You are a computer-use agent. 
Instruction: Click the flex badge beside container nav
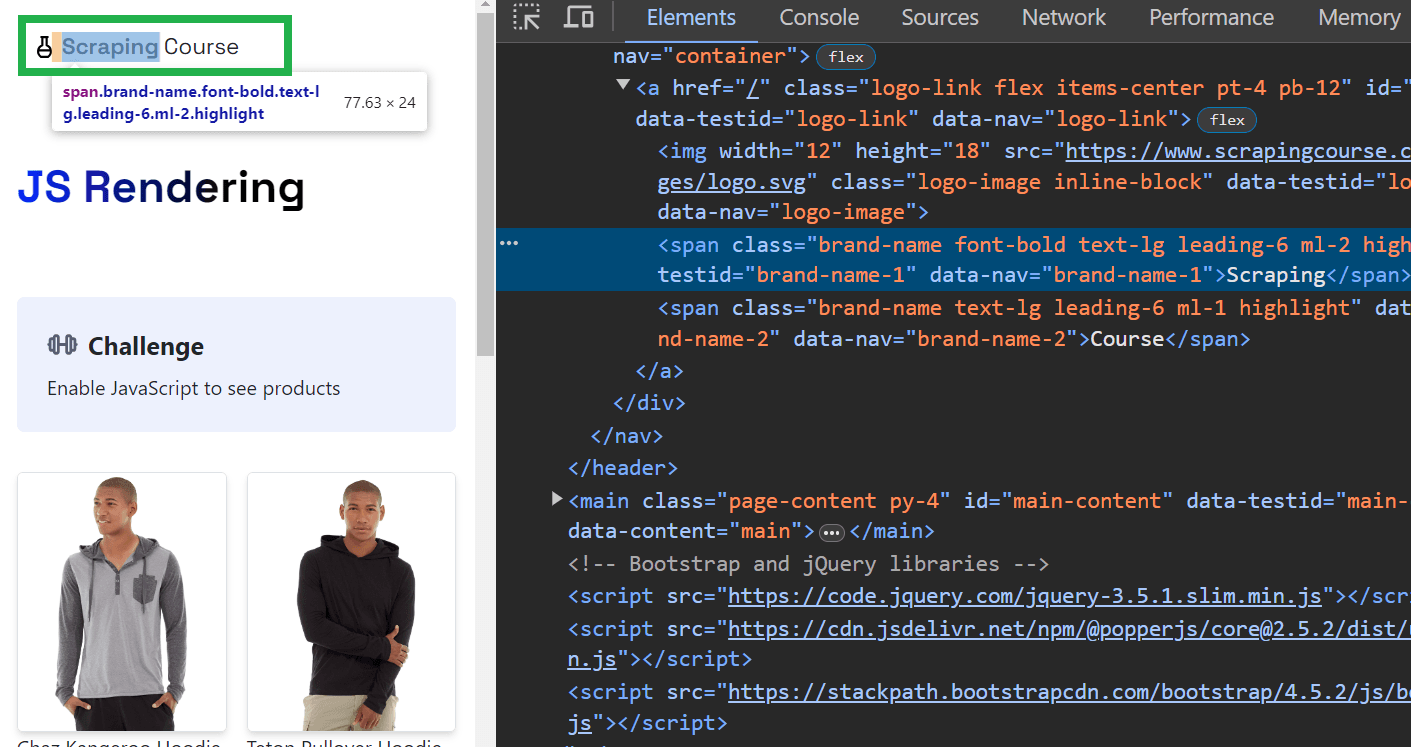pos(846,57)
